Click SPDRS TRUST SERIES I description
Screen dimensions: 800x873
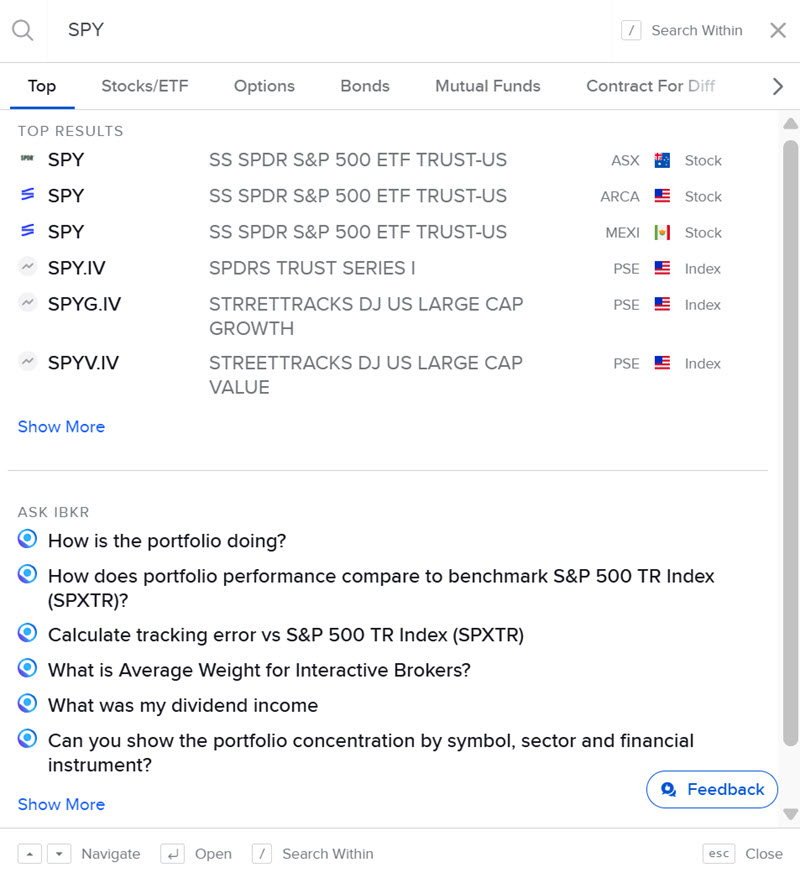(x=312, y=268)
